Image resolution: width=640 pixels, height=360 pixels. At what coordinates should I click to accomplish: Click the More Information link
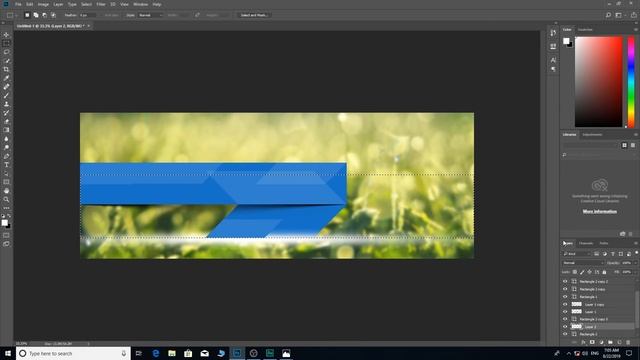click(600, 211)
